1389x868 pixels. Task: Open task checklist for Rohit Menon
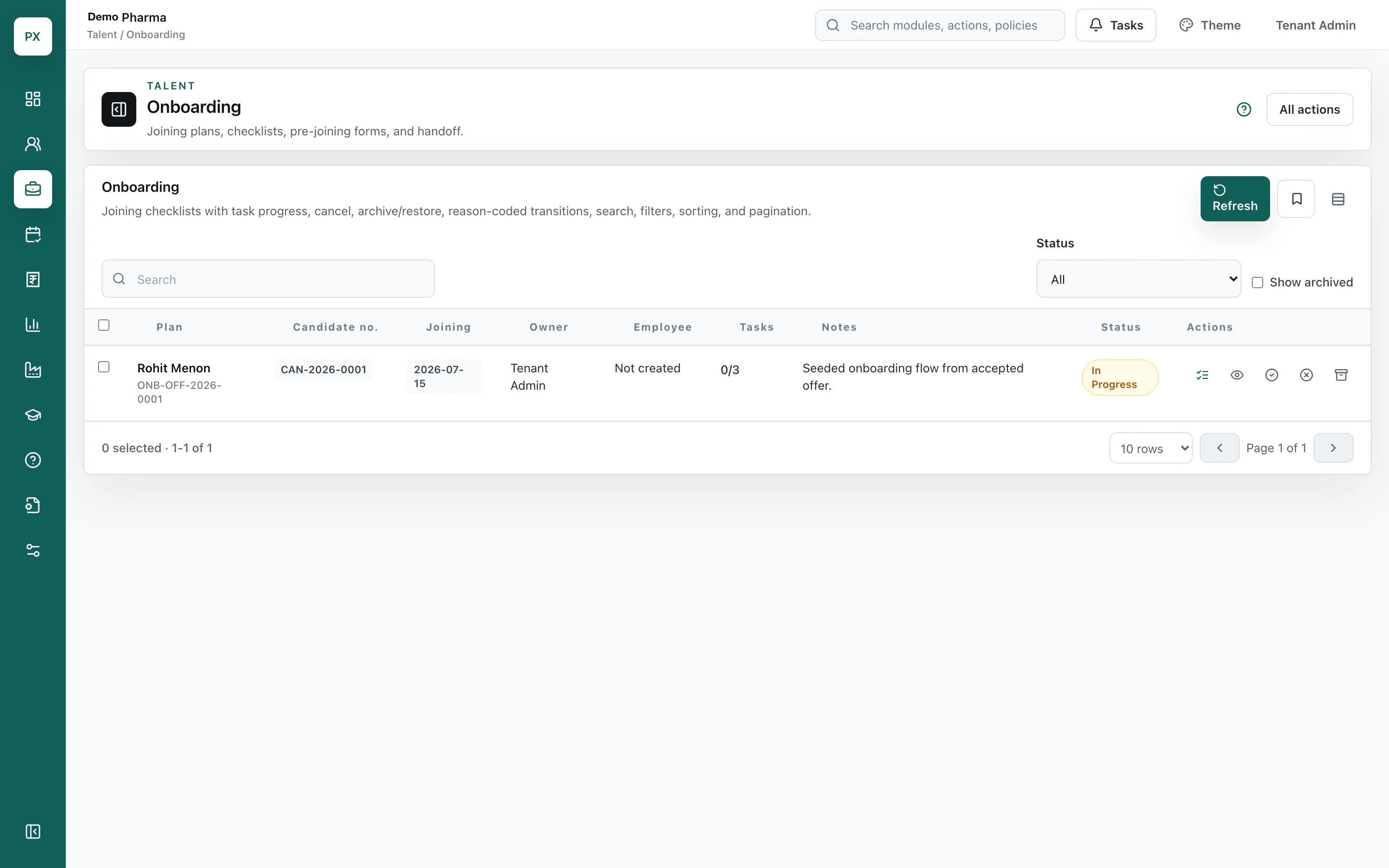1202,375
